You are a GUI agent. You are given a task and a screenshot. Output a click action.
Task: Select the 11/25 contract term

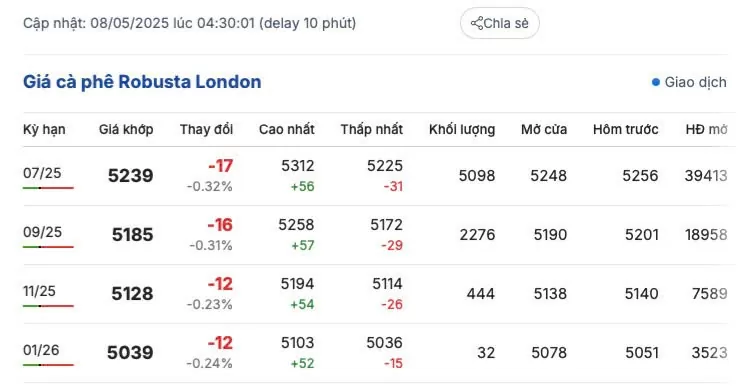39,291
